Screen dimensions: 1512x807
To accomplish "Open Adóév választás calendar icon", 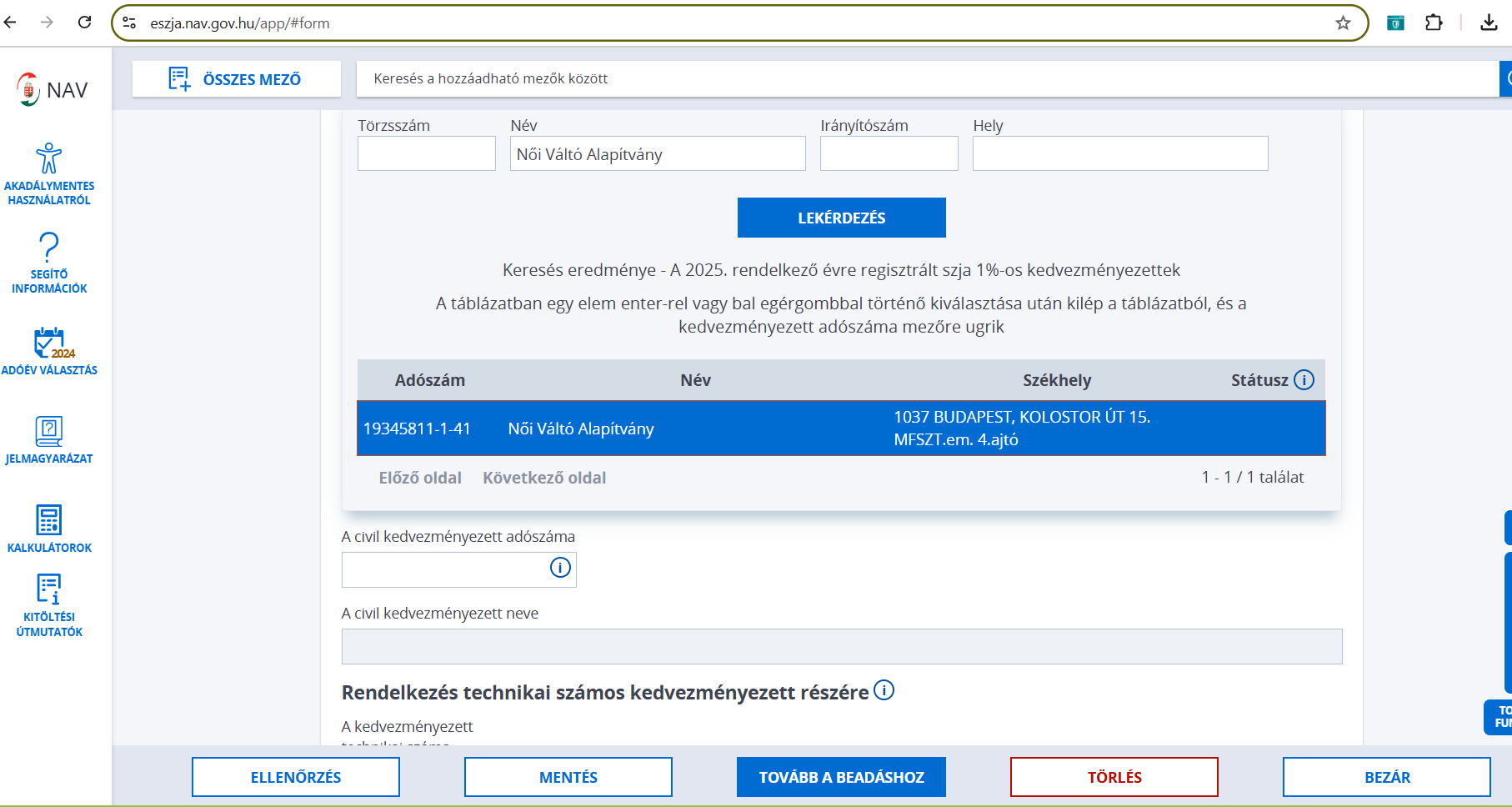I will 49,343.
